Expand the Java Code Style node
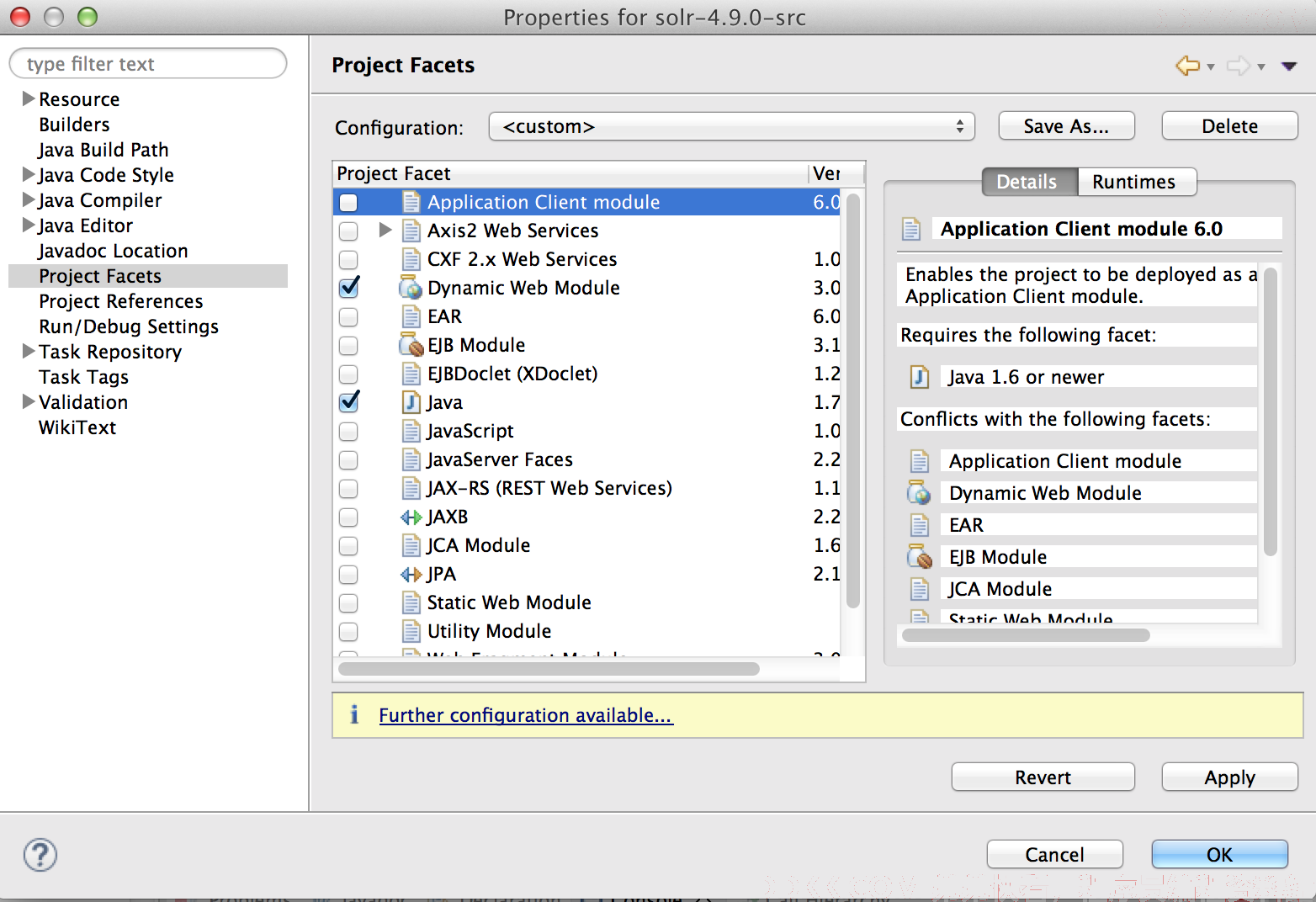The image size is (1316, 902). point(29,174)
